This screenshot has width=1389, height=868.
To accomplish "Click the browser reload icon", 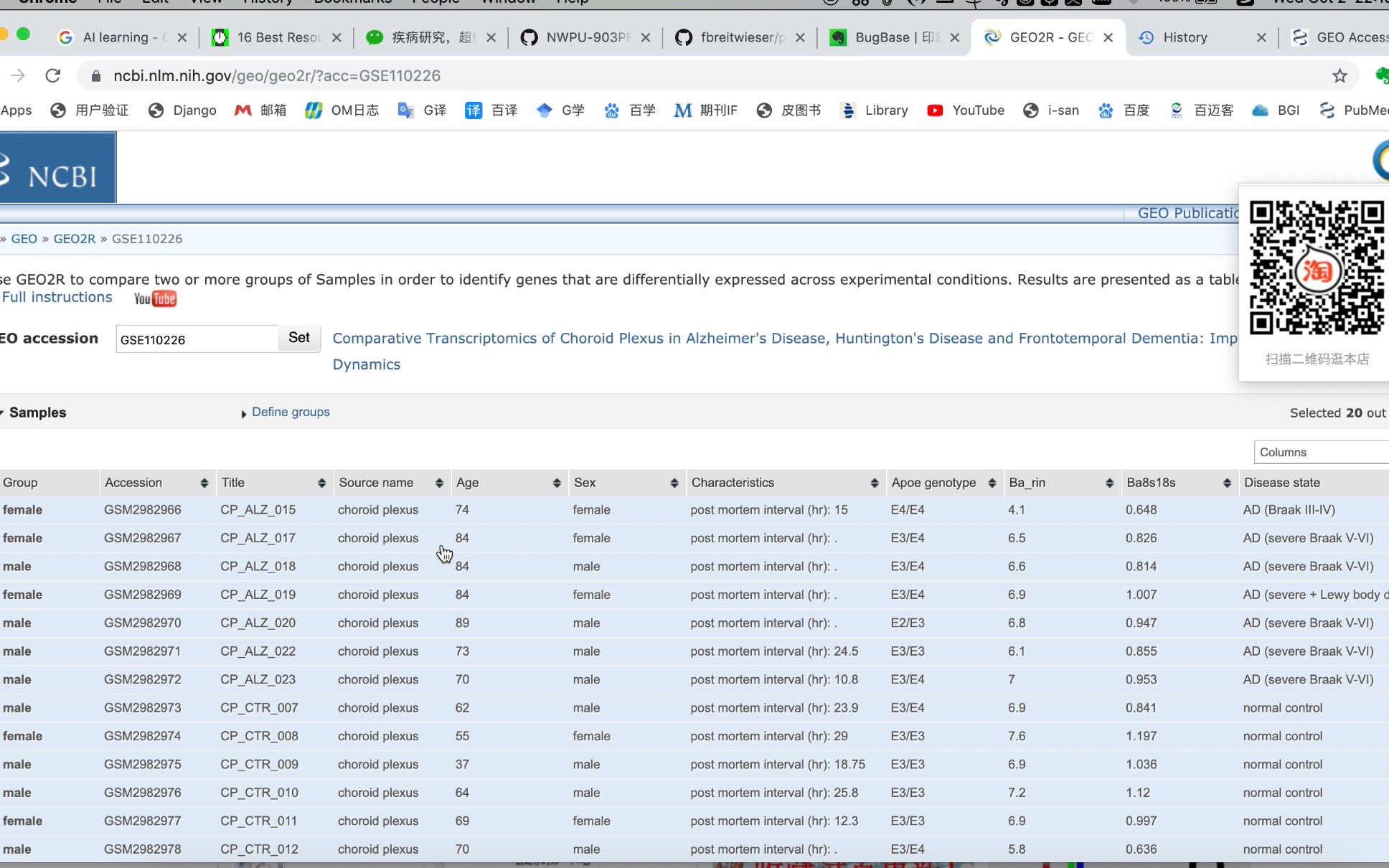I will click(x=52, y=75).
